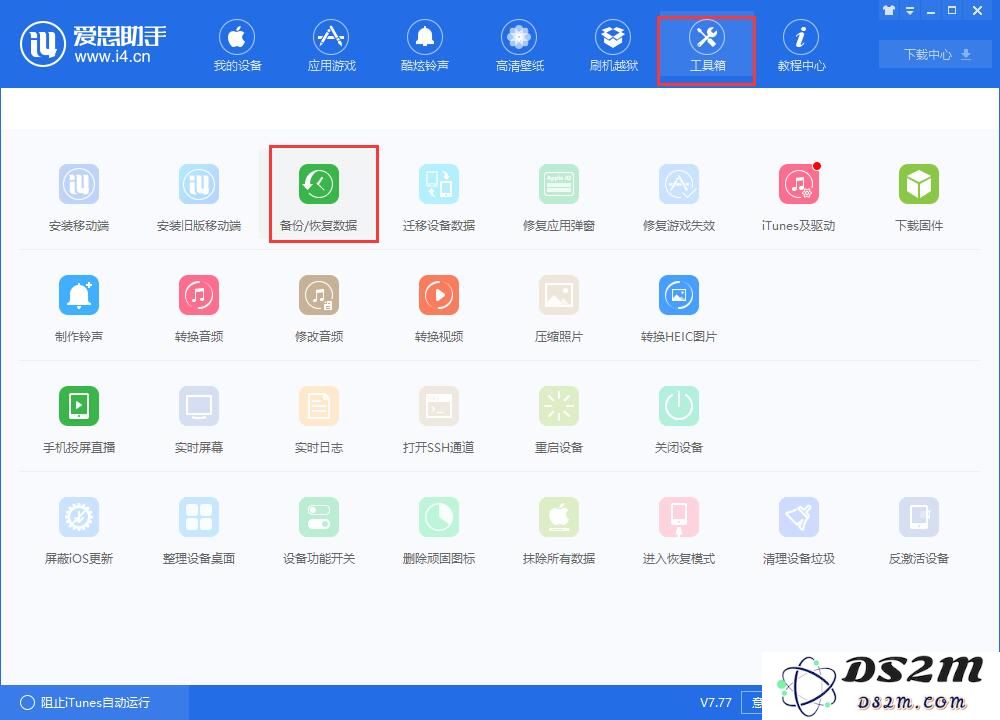Click version text V7.77
Image resolution: width=1000 pixels, height=720 pixels.
click(x=716, y=702)
